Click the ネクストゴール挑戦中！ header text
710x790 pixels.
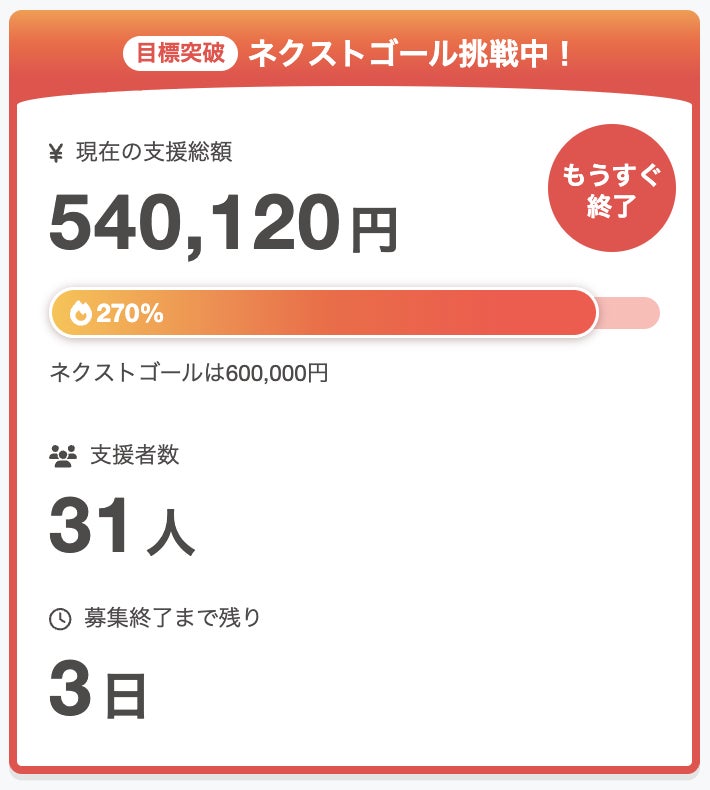point(411,53)
